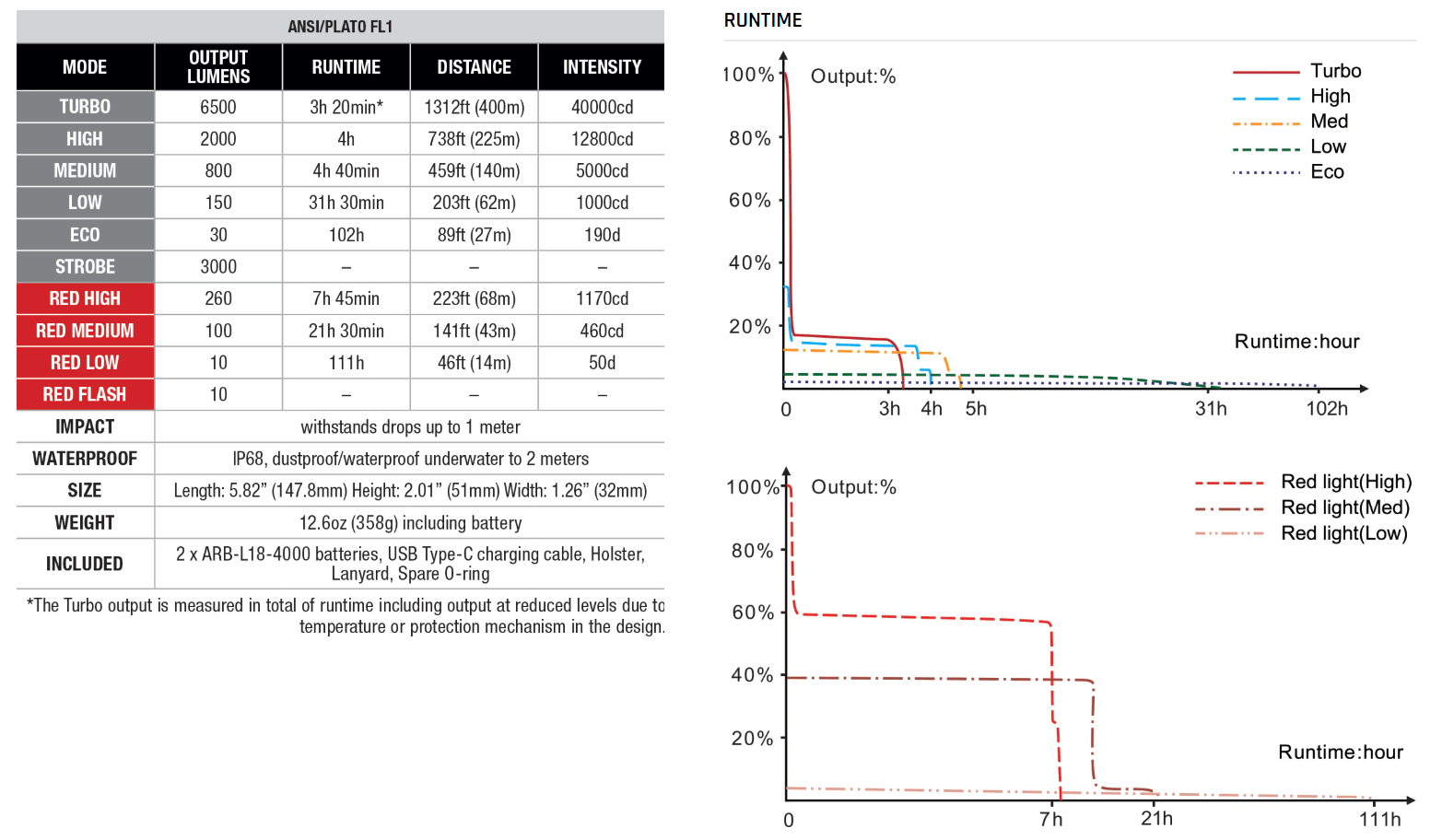This screenshot has height=840, width=1442.
Task: Click the ANSI/PLATO FL1 table title
Action: [x=340, y=27]
